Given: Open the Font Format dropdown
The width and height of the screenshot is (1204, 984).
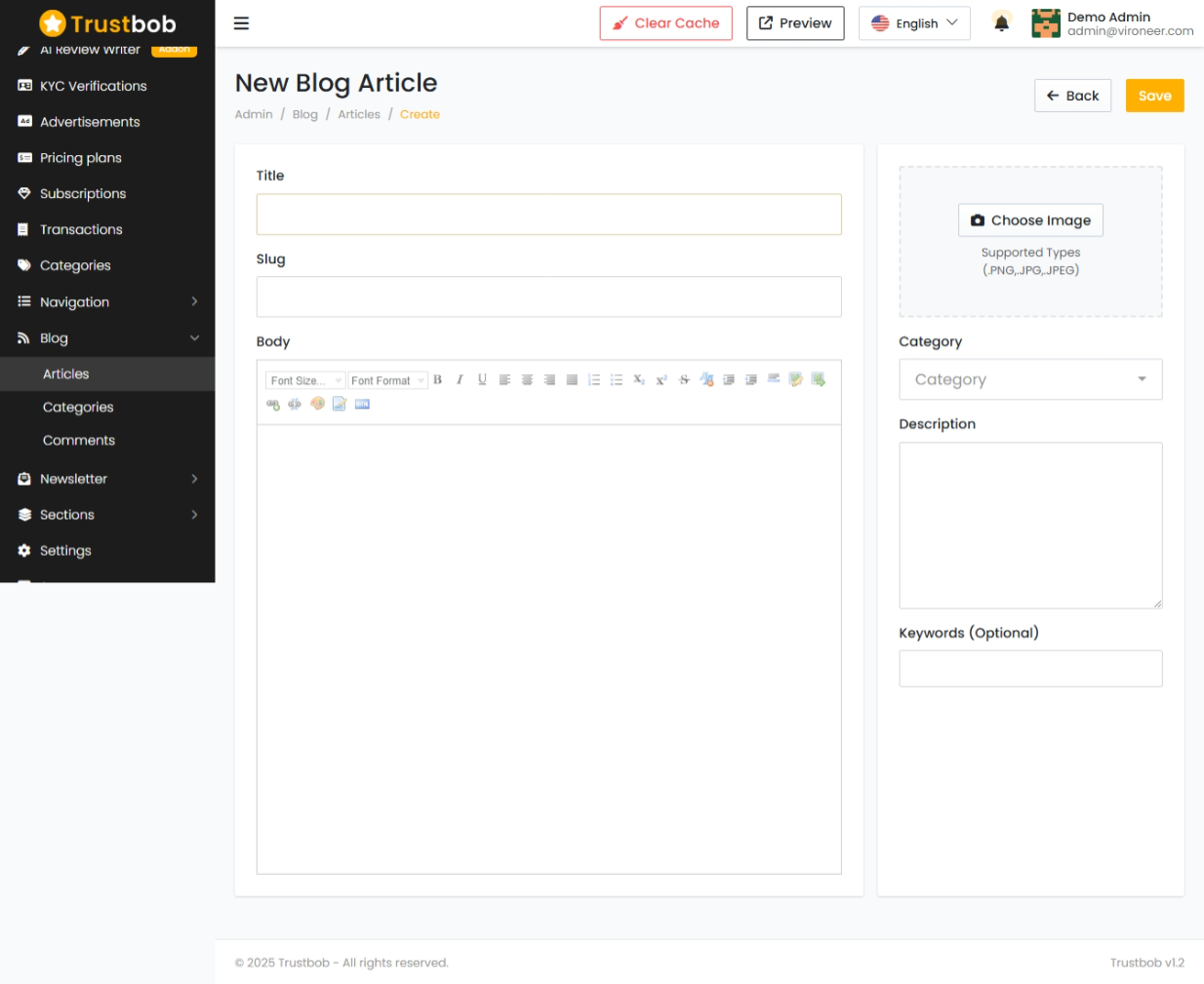Looking at the screenshot, I should point(387,380).
